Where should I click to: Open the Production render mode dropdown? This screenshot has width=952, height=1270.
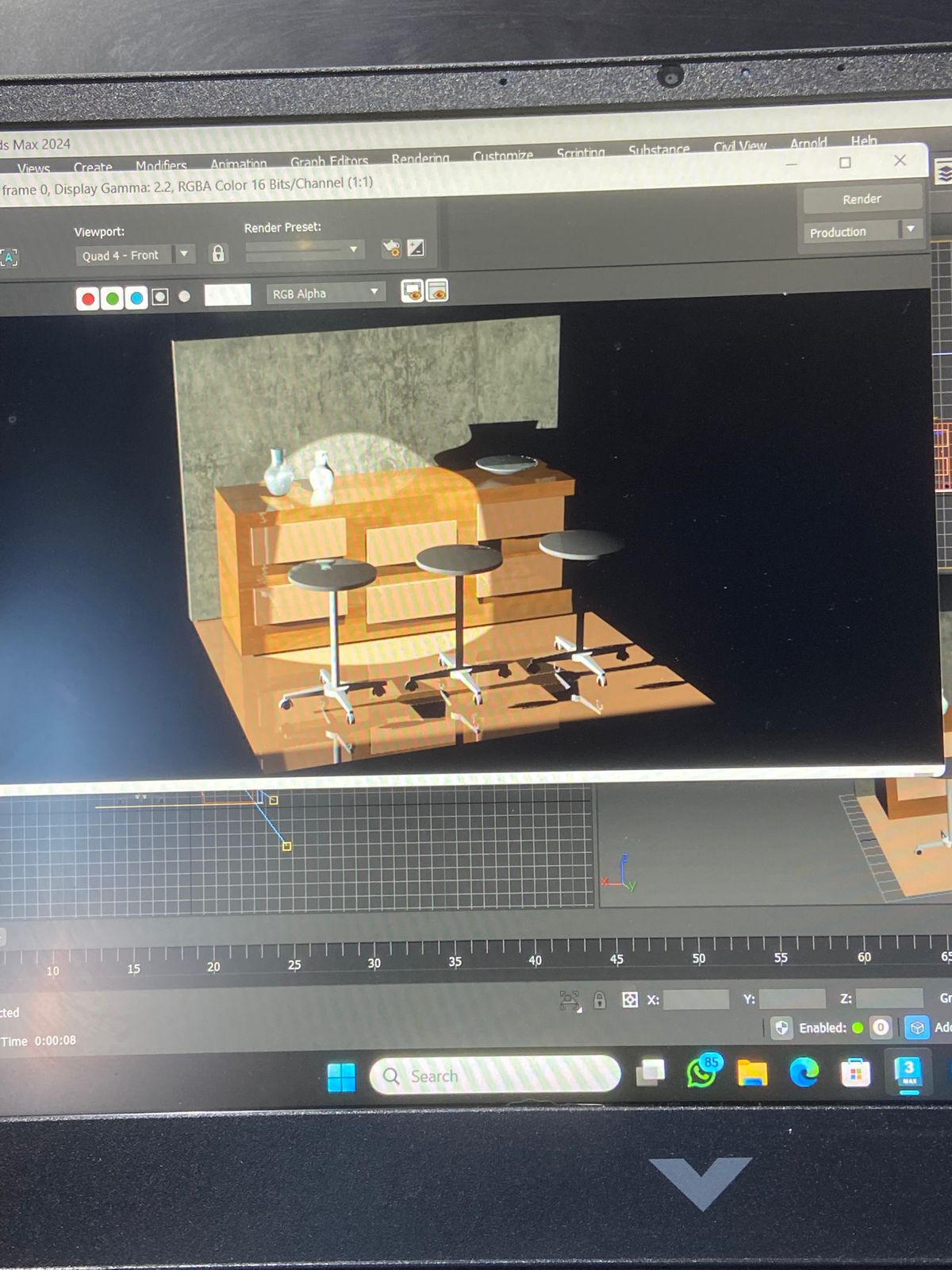[862, 232]
